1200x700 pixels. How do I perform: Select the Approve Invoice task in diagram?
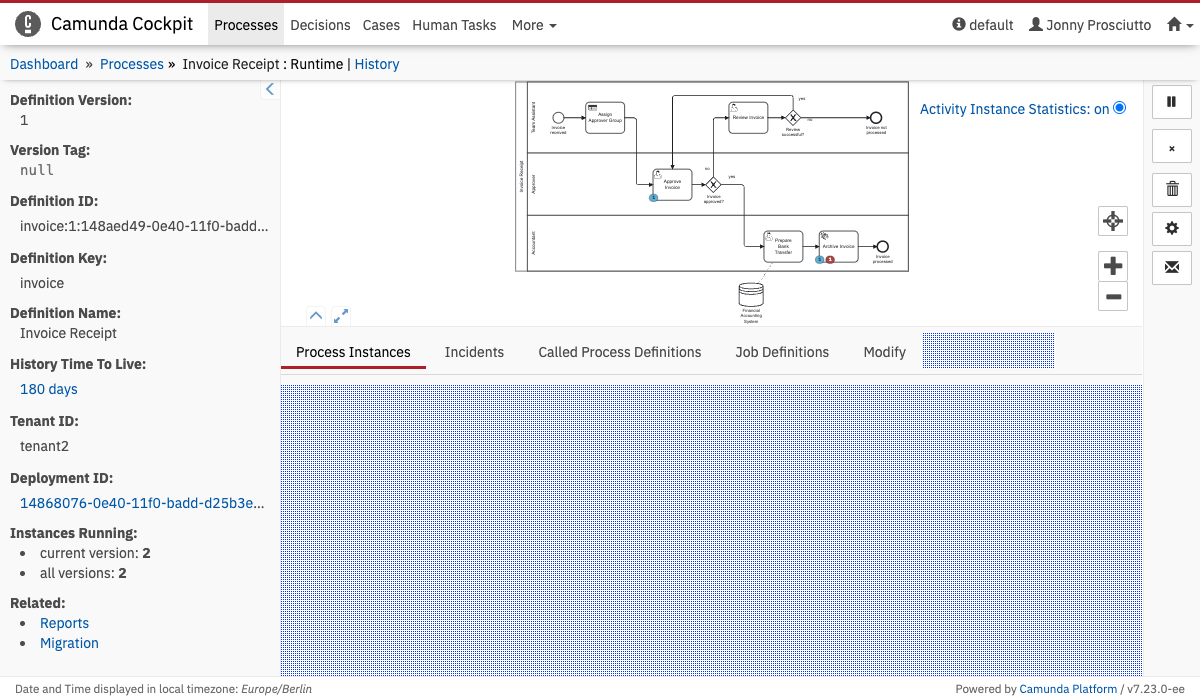tap(673, 185)
